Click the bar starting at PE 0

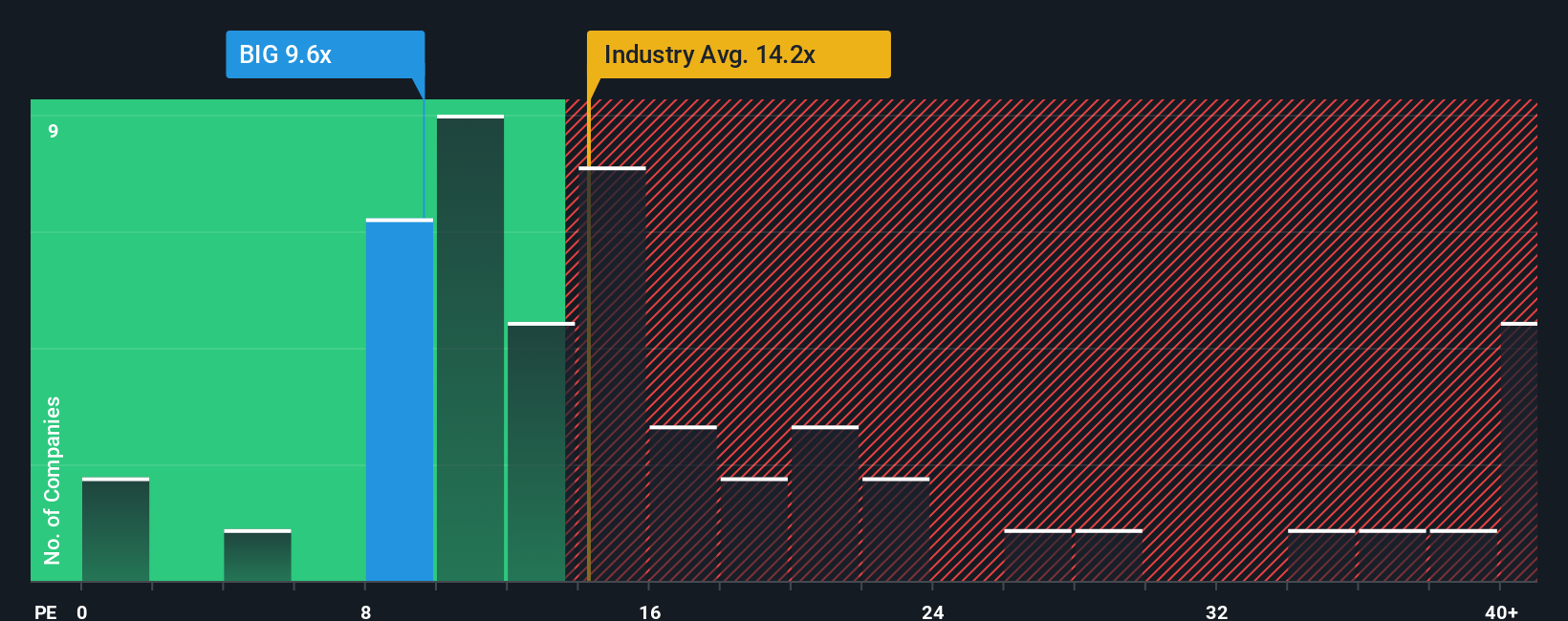(116, 530)
